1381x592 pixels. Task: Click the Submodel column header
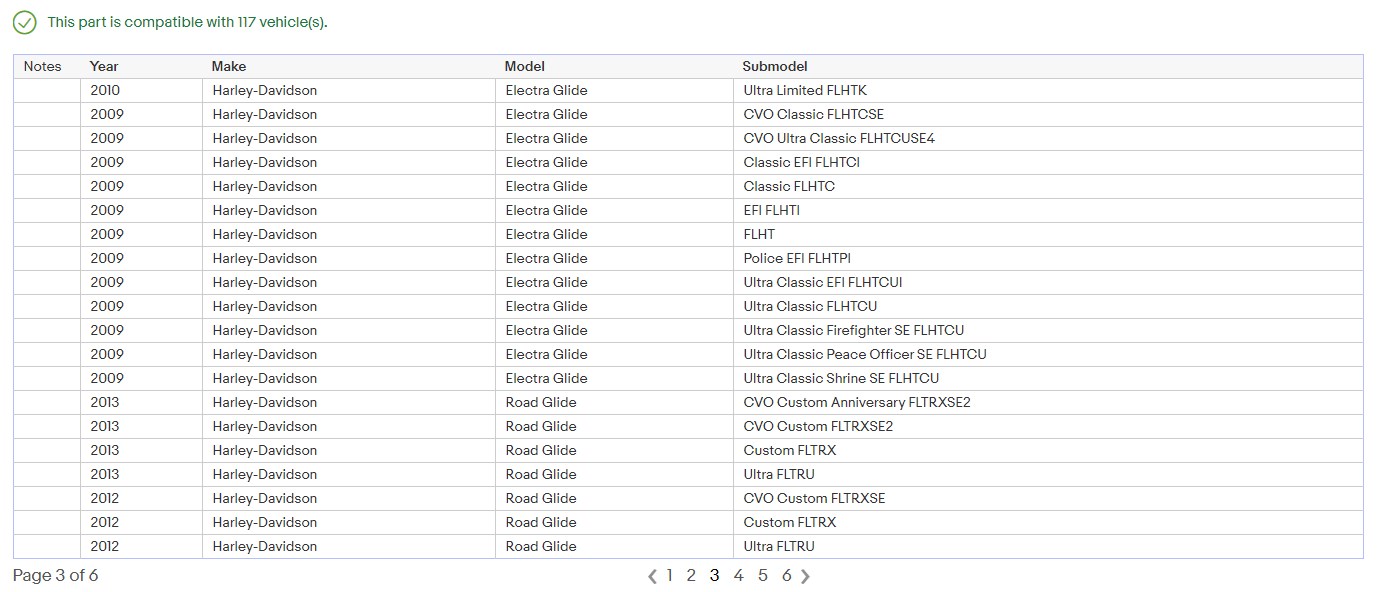[x=774, y=67]
